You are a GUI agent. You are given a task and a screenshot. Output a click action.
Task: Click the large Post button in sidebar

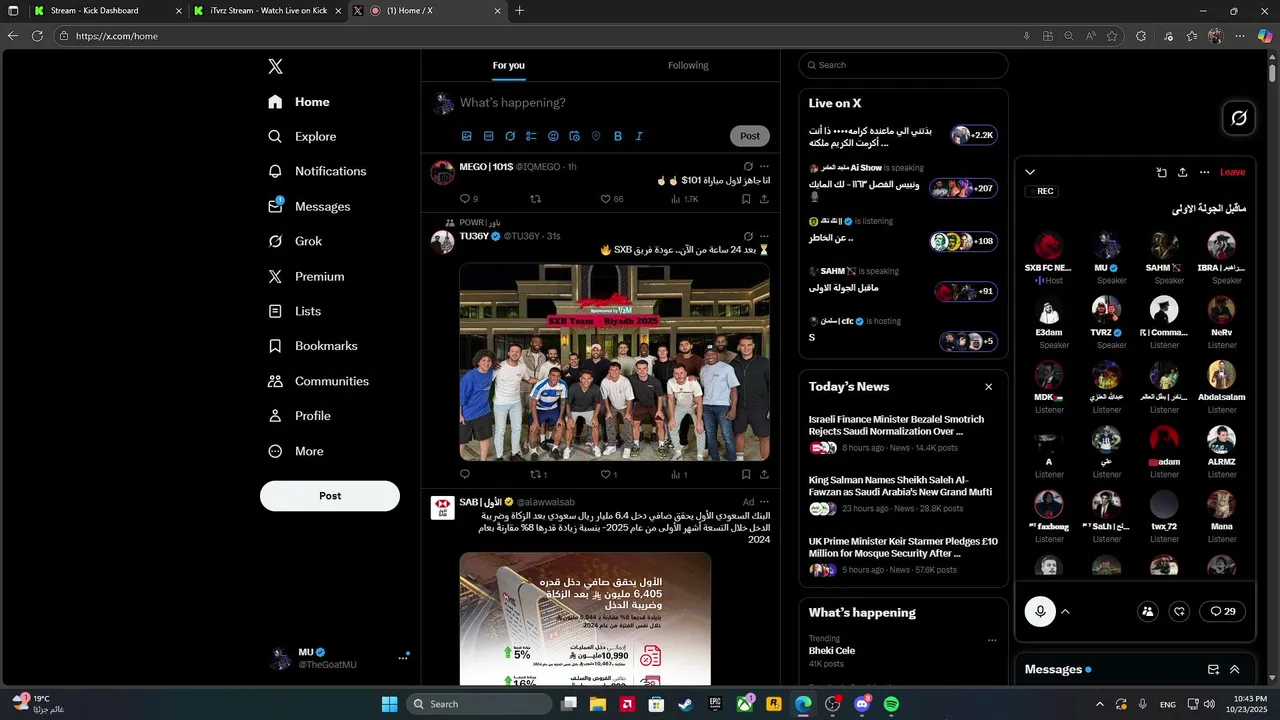click(x=330, y=496)
